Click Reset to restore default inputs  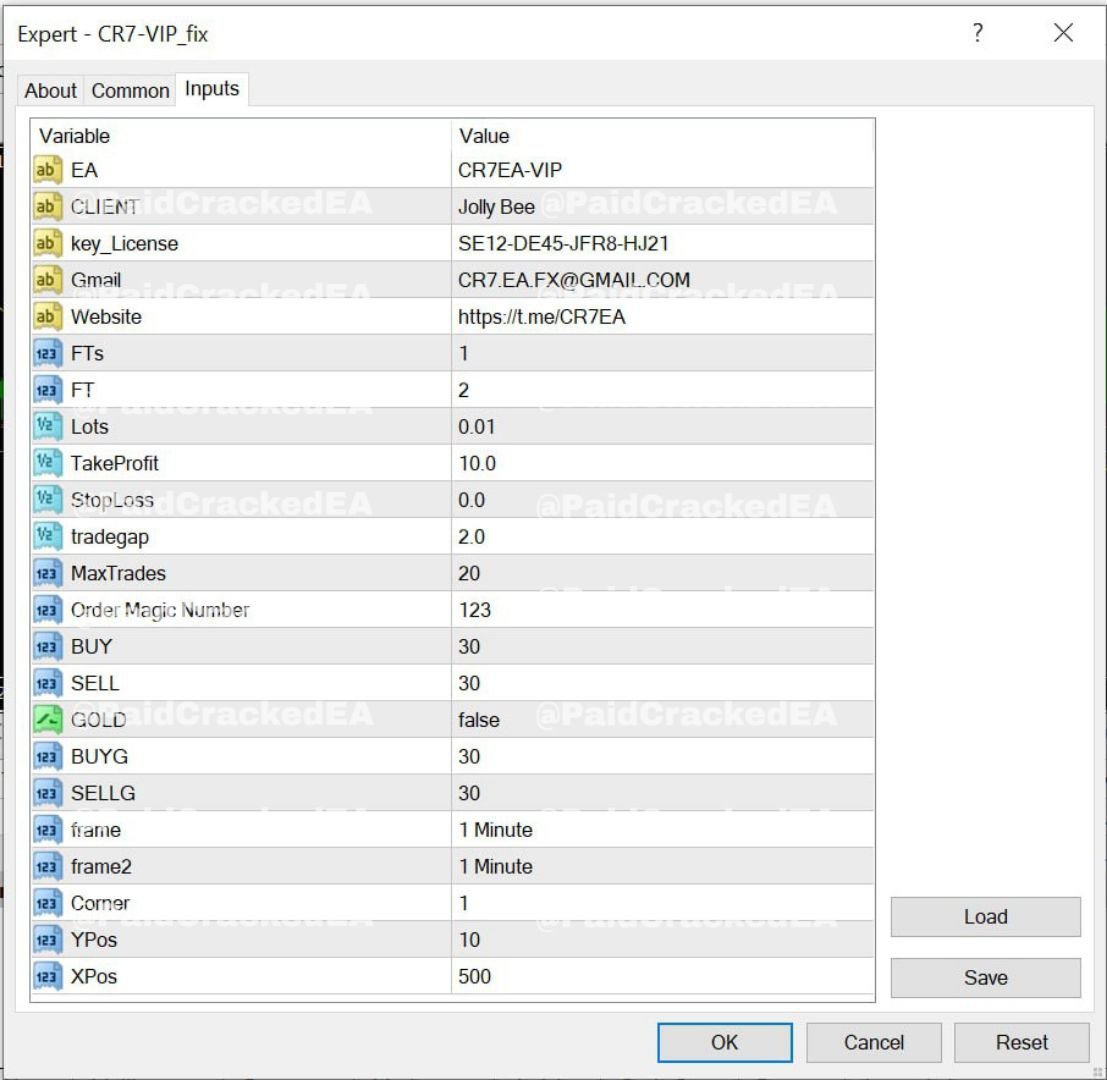click(x=1021, y=1042)
